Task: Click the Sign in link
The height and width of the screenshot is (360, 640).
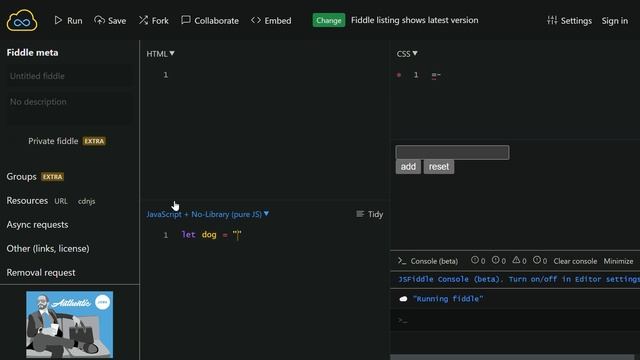Action: pyautogui.click(x=615, y=20)
